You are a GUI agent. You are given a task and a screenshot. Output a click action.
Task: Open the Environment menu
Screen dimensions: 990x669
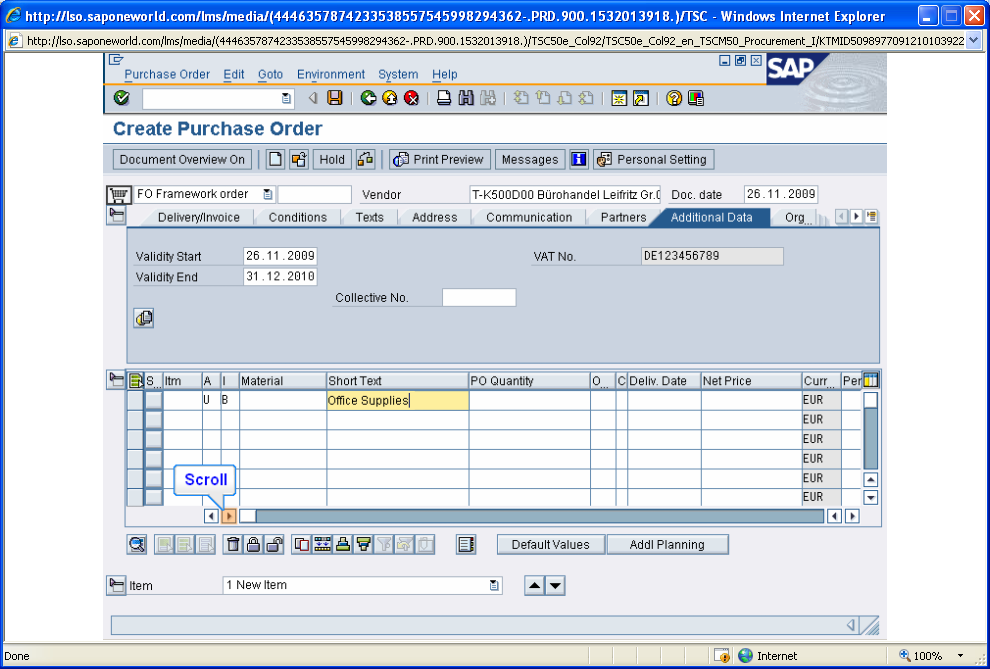[331, 74]
